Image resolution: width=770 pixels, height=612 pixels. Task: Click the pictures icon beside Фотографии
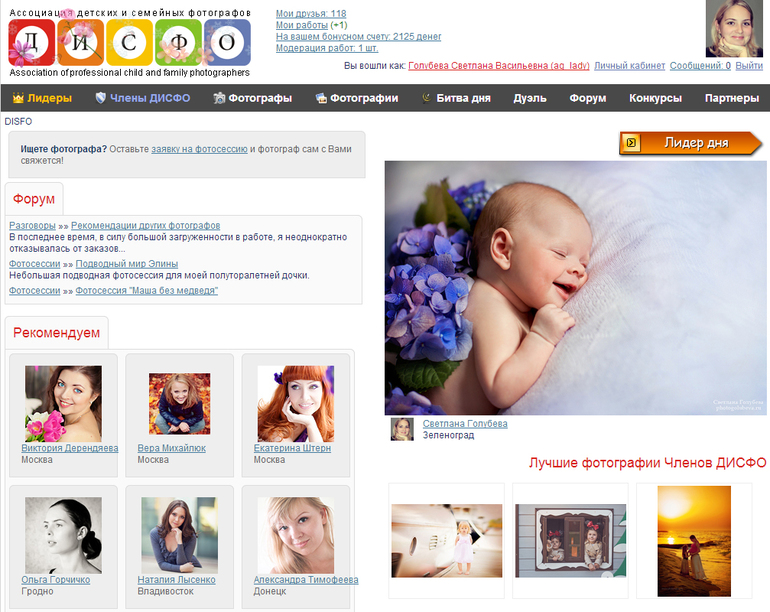coord(321,98)
